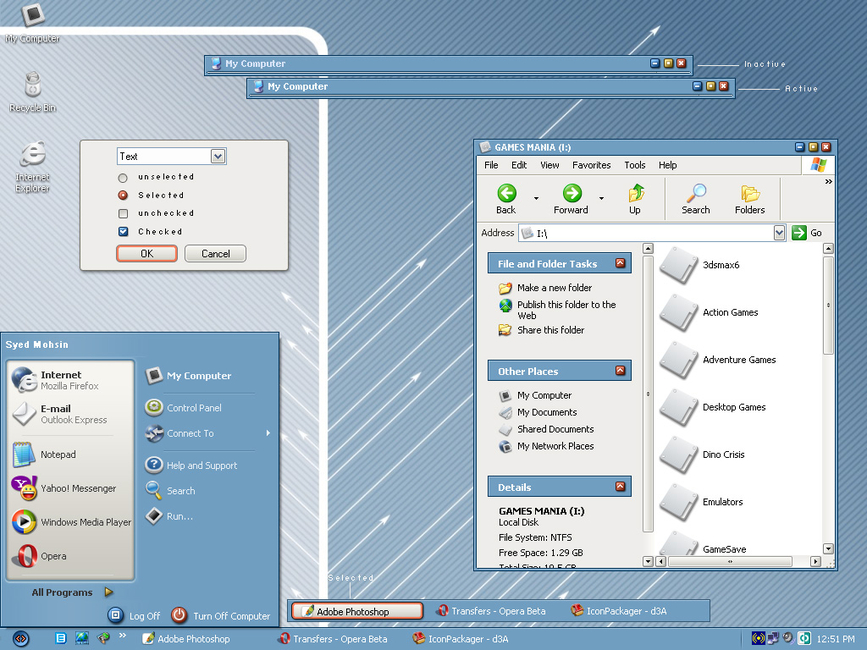Viewport: 867px width, 650px height.
Task: Open Search in the explorer toolbar
Action: 696,199
